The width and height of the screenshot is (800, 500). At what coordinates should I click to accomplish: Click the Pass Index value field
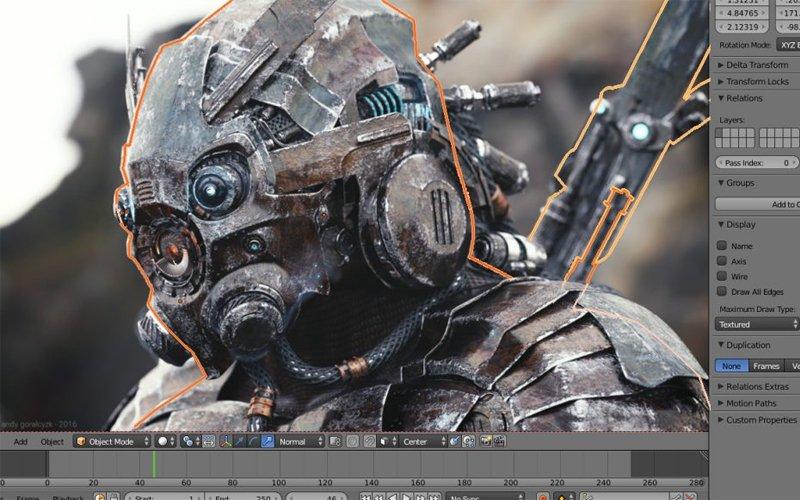click(757, 162)
